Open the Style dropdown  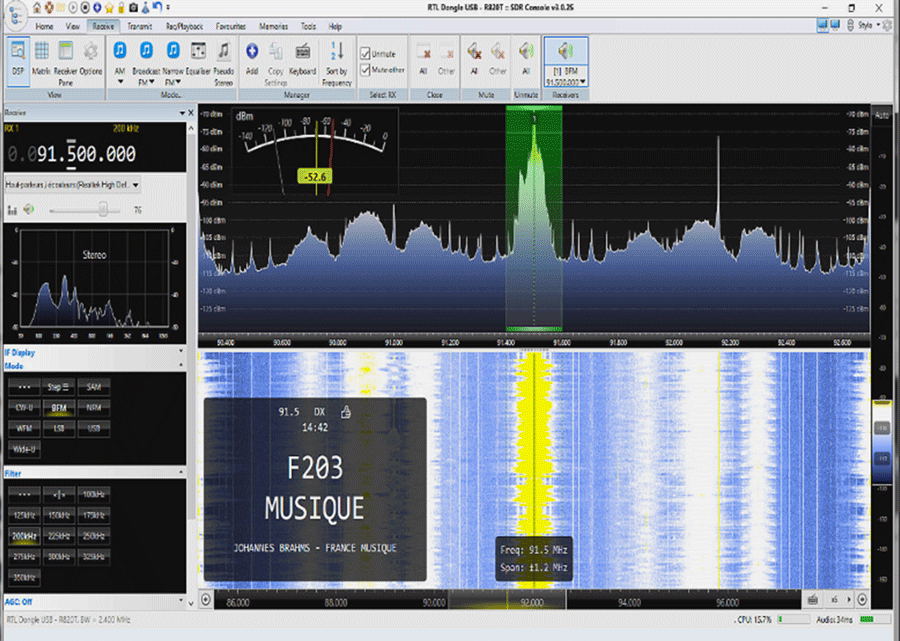(x=868, y=25)
